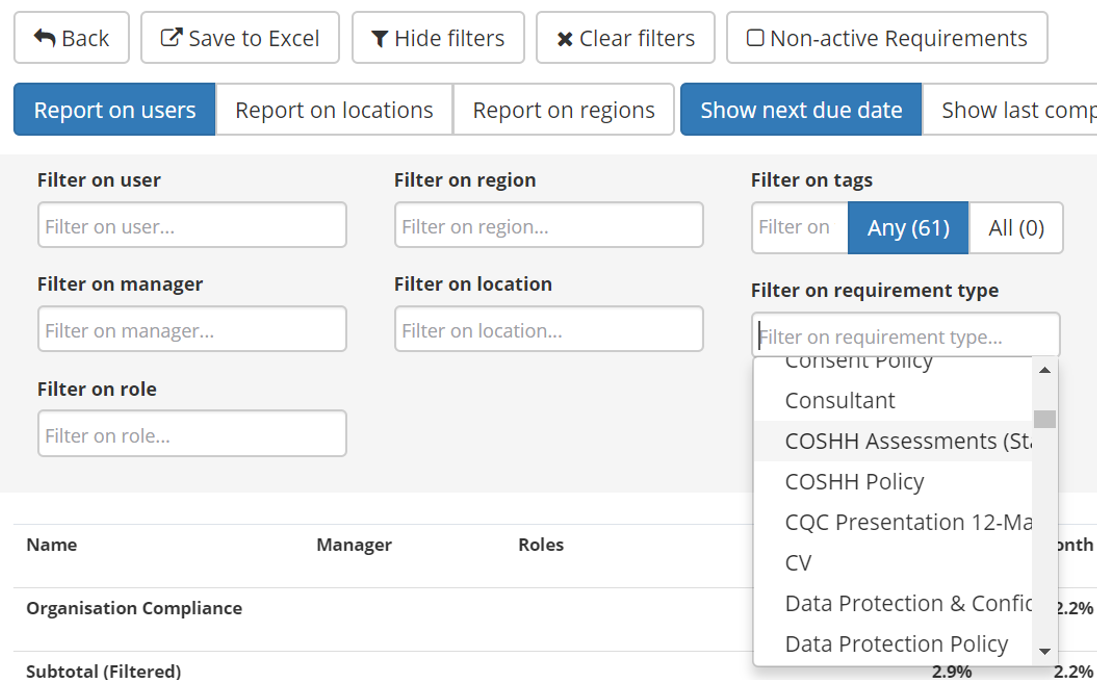This screenshot has width=1097, height=680.
Task: Switch to Report on regions tab
Action: coord(564,110)
